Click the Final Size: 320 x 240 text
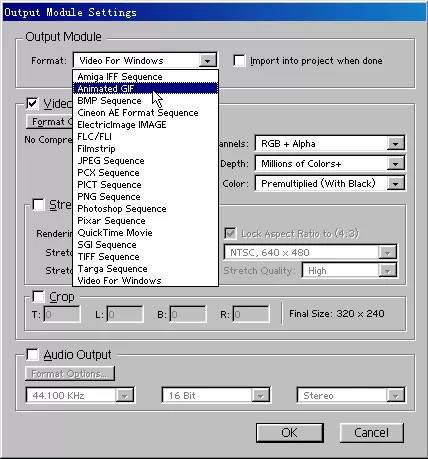The width and height of the screenshot is (428, 459). point(337,314)
